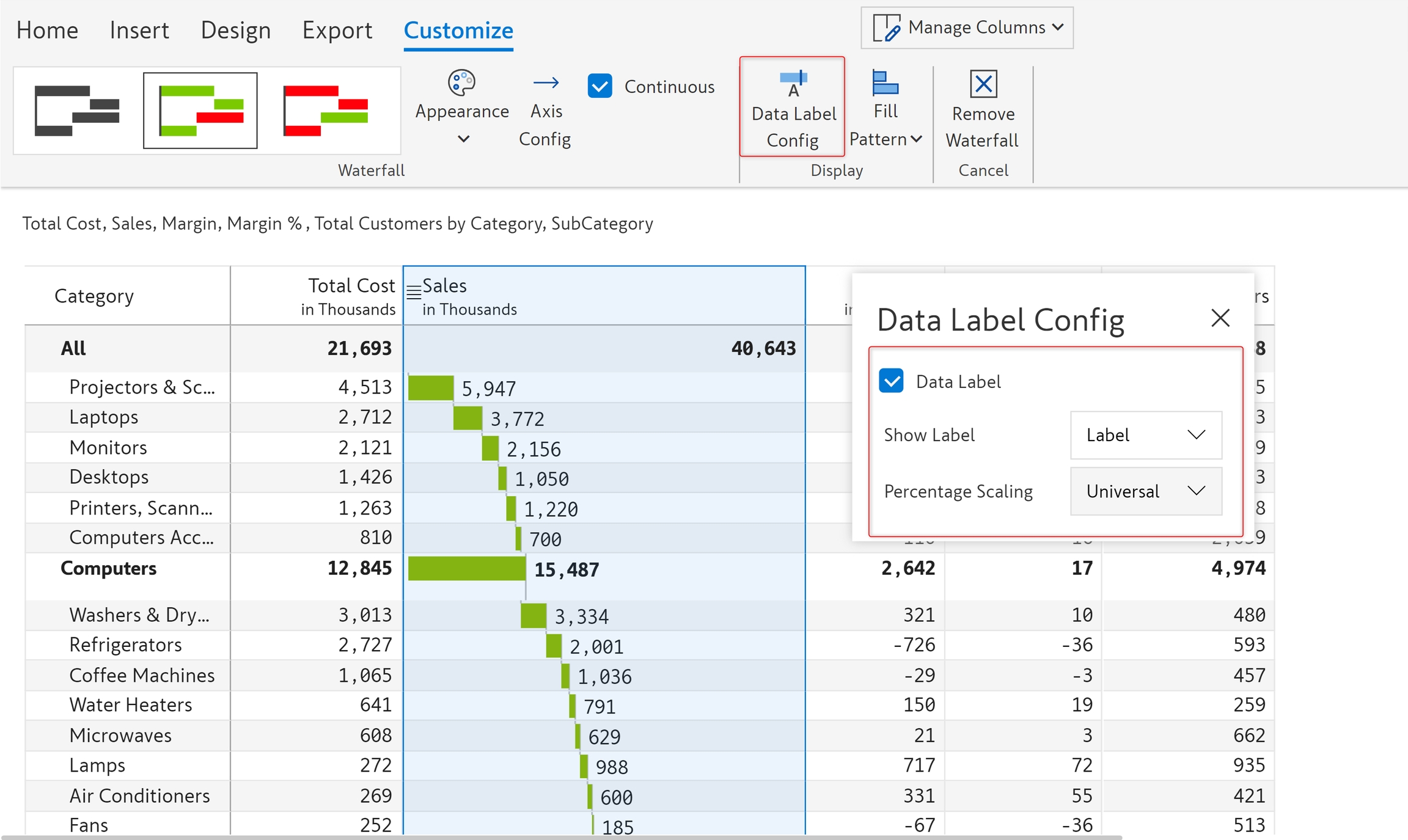
Task: Uncheck the Continuous checkbox
Action: pos(599,86)
